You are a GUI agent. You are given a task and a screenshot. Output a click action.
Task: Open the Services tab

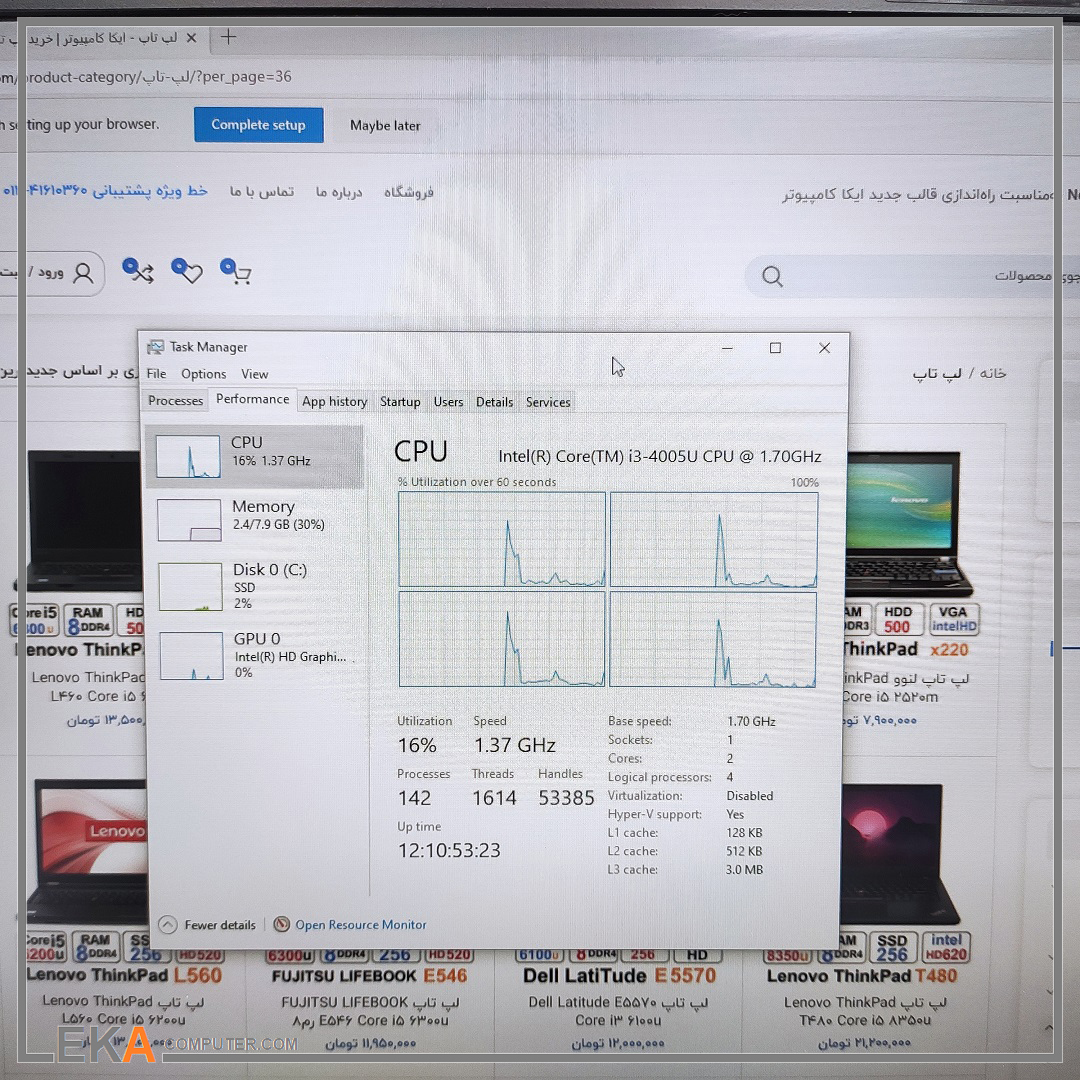coord(548,402)
